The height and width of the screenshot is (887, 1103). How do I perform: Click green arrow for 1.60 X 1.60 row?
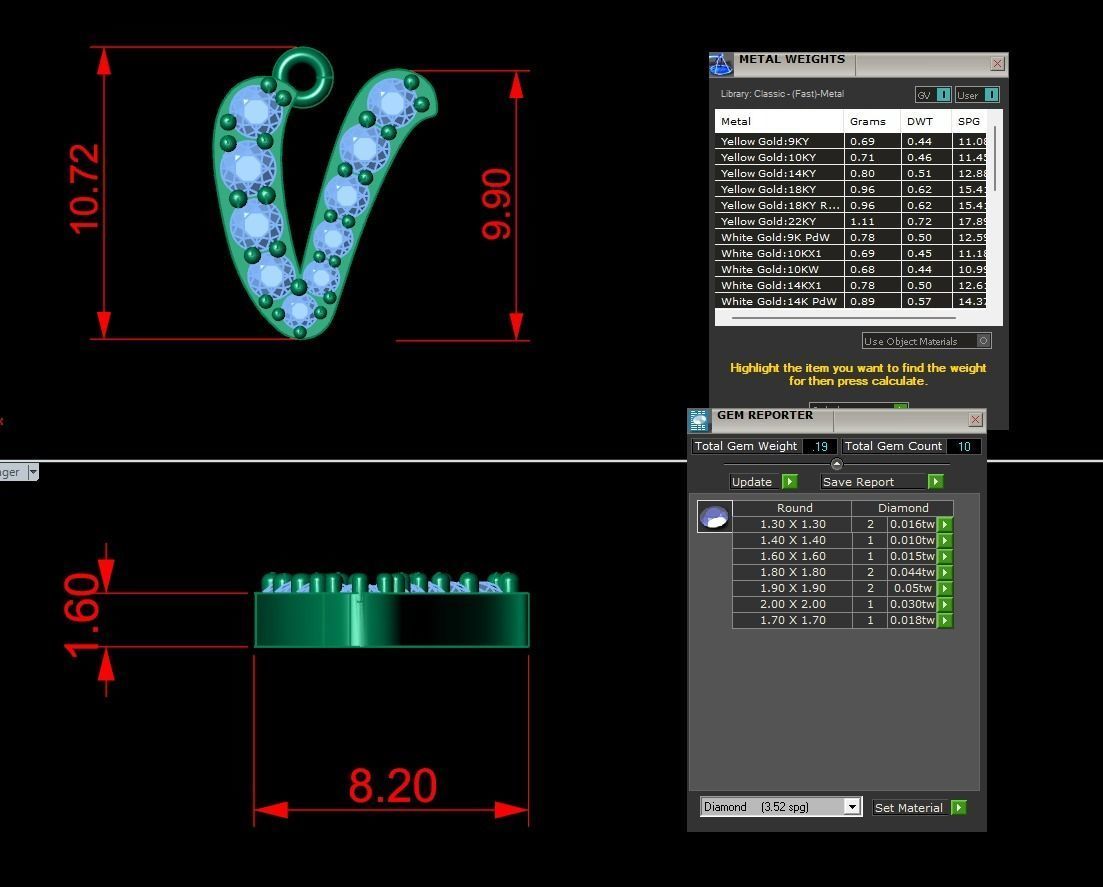tap(945, 556)
